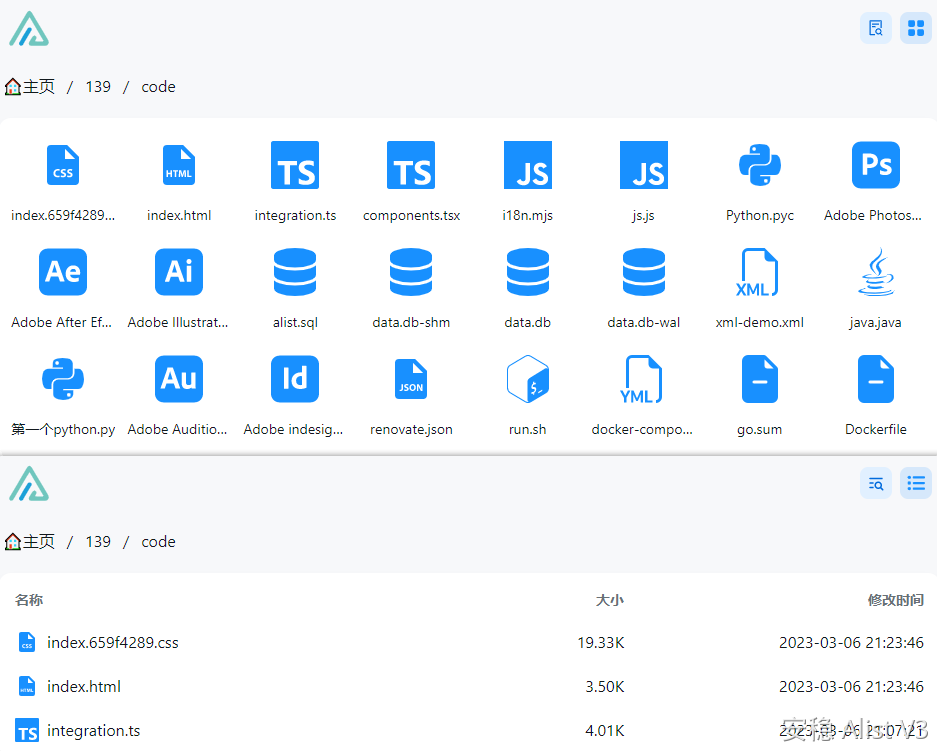The height and width of the screenshot is (751, 937).
Task: Go to 主页 in the top breadcrumb
Action: coord(31,87)
